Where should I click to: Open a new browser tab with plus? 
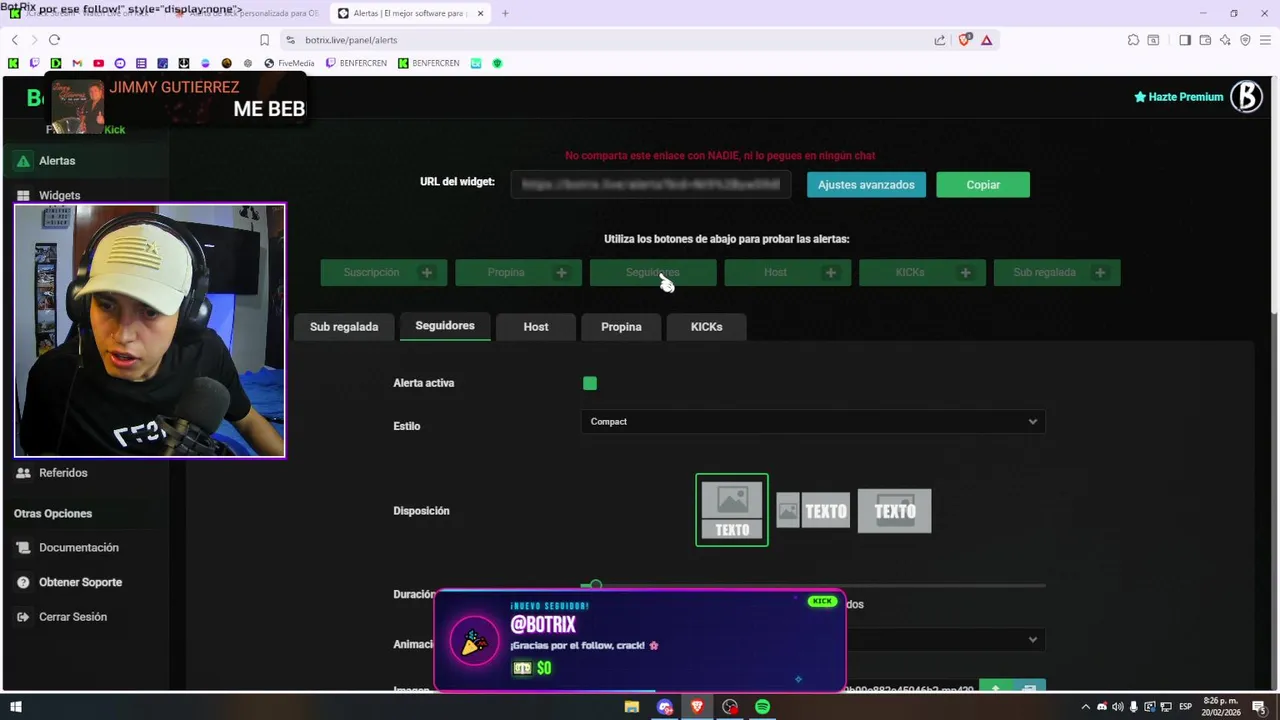tap(505, 13)
